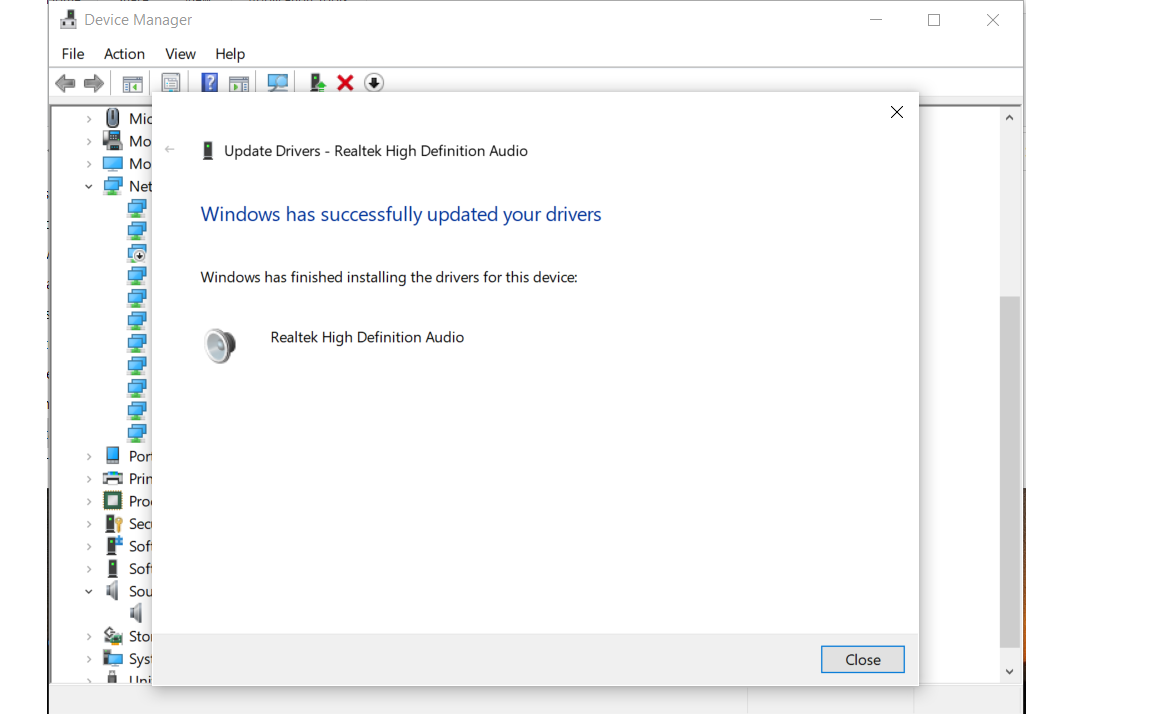
Task: Open Properties from the toolbar sheet icon
Action: coord(170,83)
